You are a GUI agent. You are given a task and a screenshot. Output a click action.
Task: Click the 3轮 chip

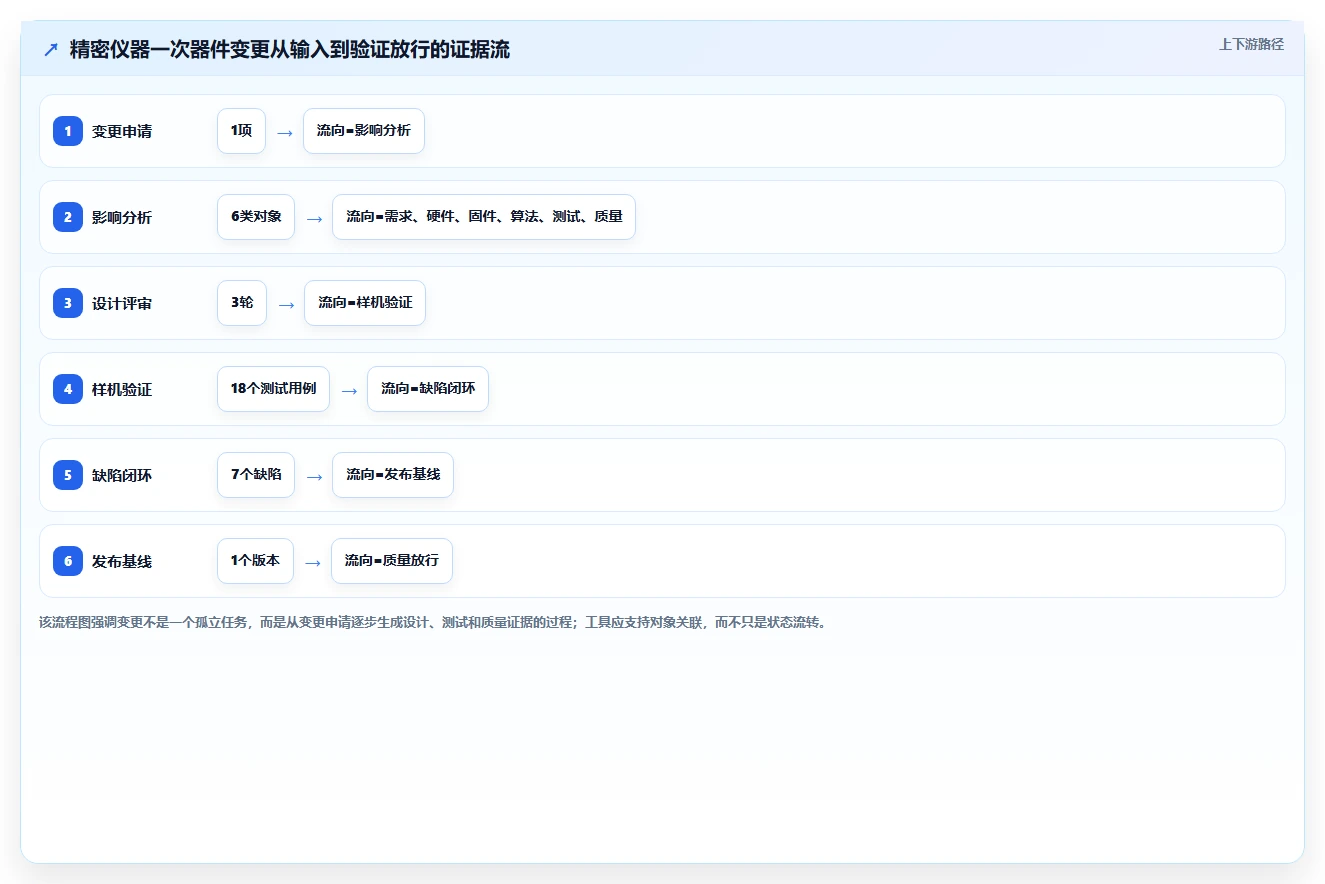(242, 303)
